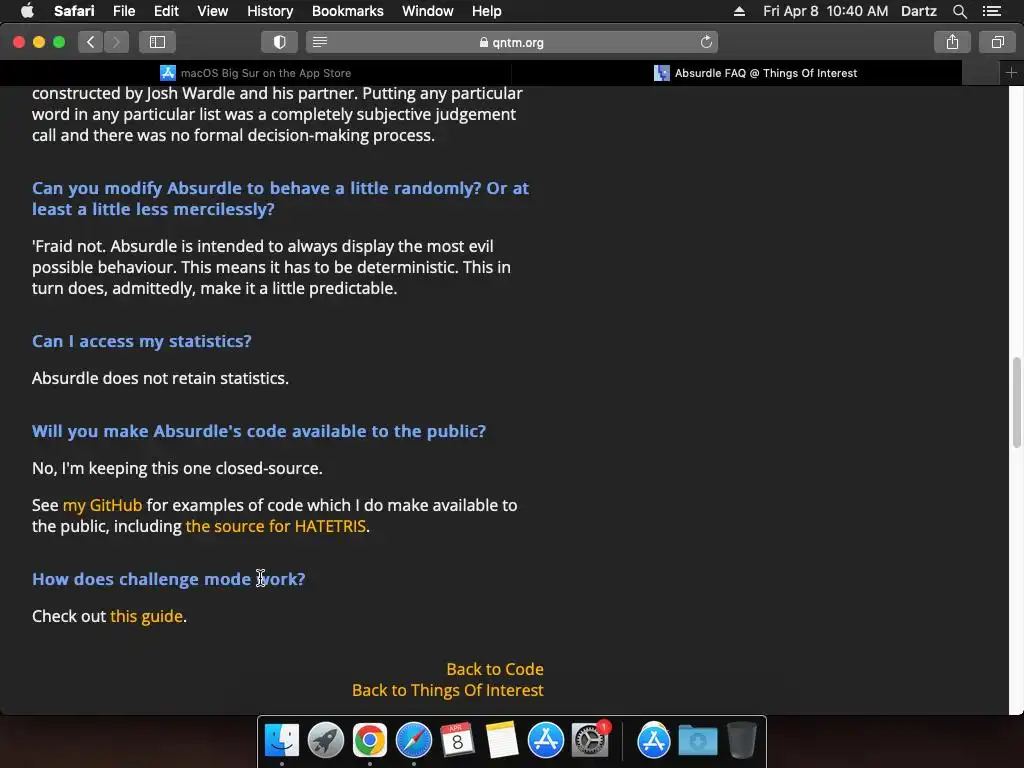Click the date and time in menu bar
The width and height of the screenshot is (1024, 768).
coord(825,11)
